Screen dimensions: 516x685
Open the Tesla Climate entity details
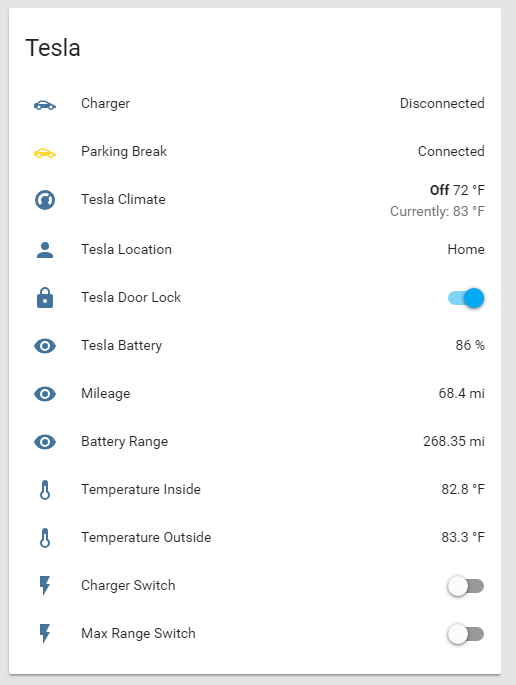click(x=123, y=199)
